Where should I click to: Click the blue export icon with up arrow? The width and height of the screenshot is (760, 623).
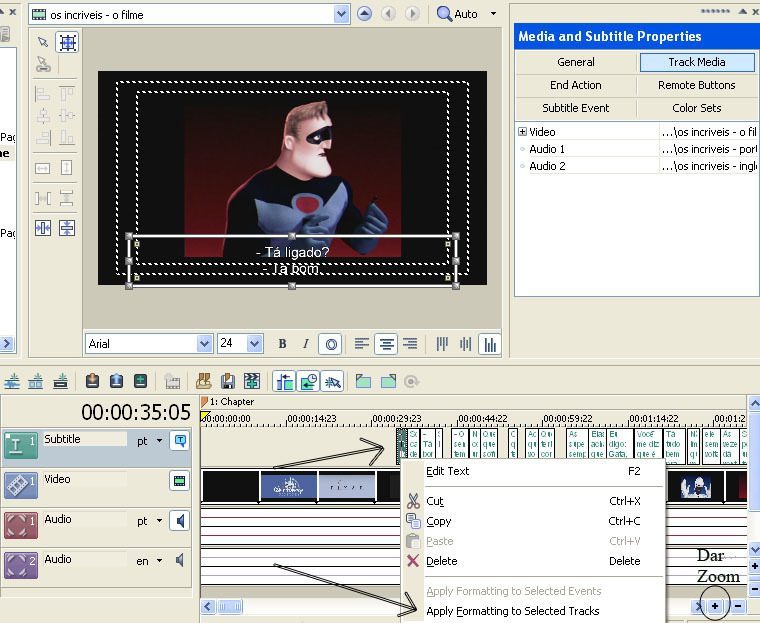point(116,381)
